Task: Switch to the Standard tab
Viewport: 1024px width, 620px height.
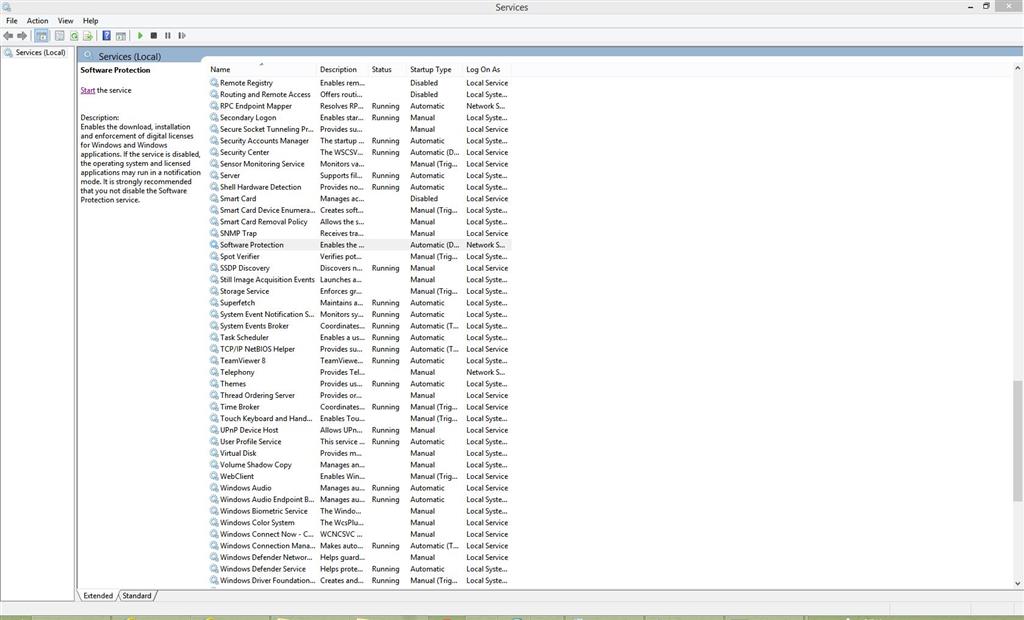Action: click(x=137, y=596)
